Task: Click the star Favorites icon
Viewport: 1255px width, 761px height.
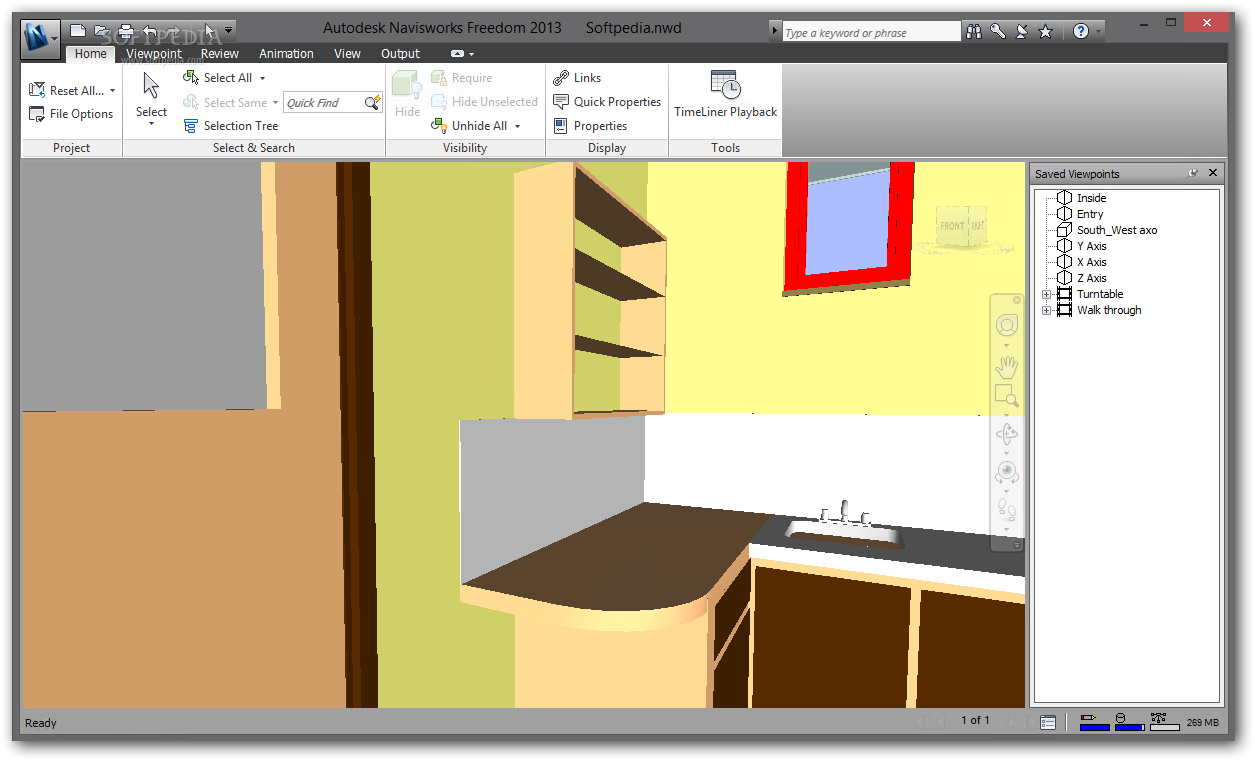Action: point(1046,31)
